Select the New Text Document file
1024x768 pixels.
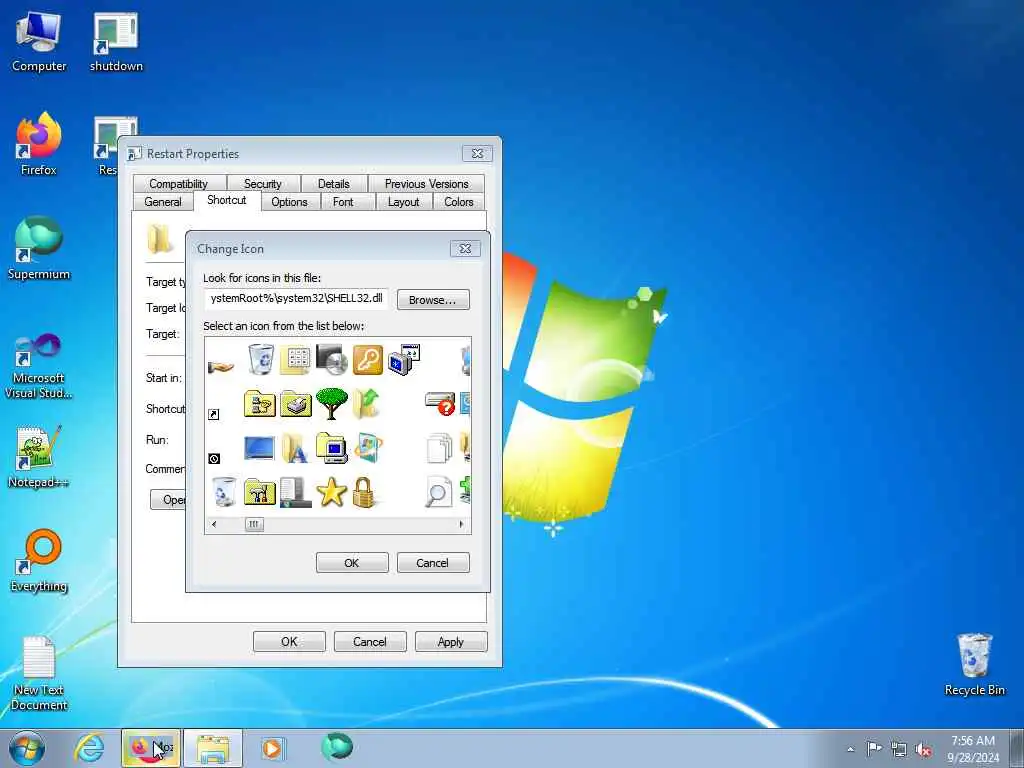click(39, 673)
